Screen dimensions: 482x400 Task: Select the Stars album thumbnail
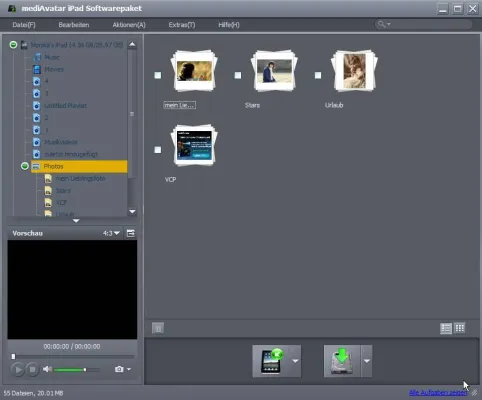(x=274, y=71)
